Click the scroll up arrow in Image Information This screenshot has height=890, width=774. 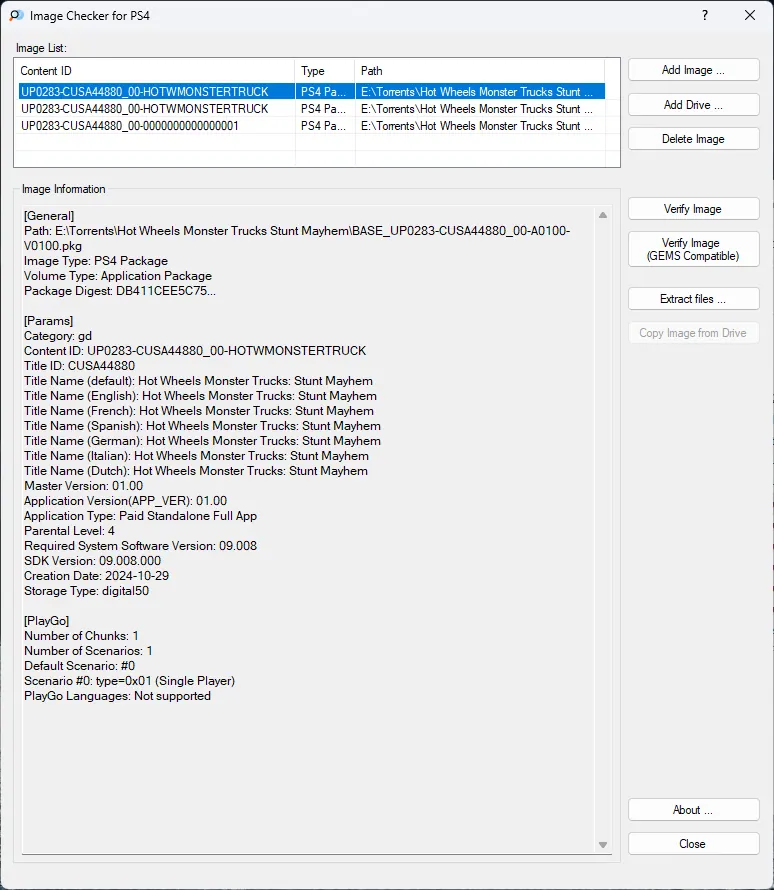click(x=603, y=215)
